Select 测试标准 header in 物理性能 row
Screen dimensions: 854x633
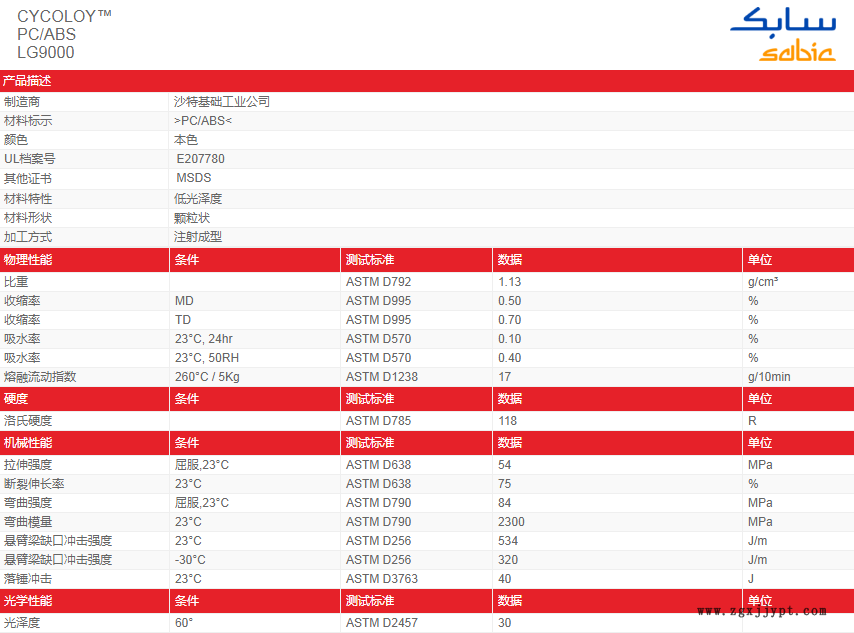click(370, 260)
